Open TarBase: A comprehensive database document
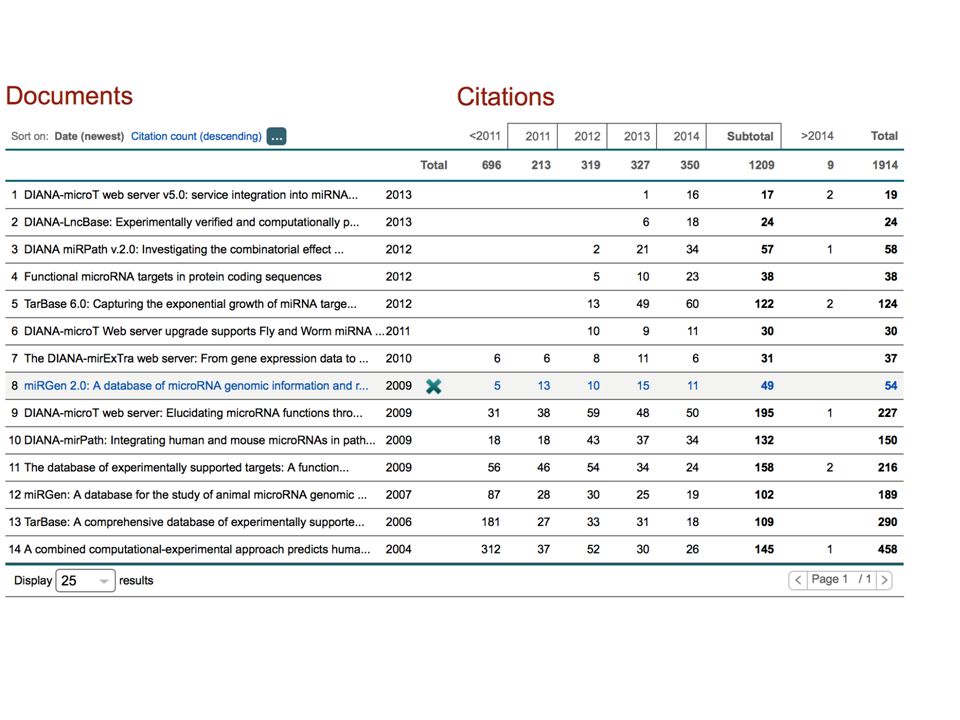The image size is (960, 720). click(x=194, y=522)
